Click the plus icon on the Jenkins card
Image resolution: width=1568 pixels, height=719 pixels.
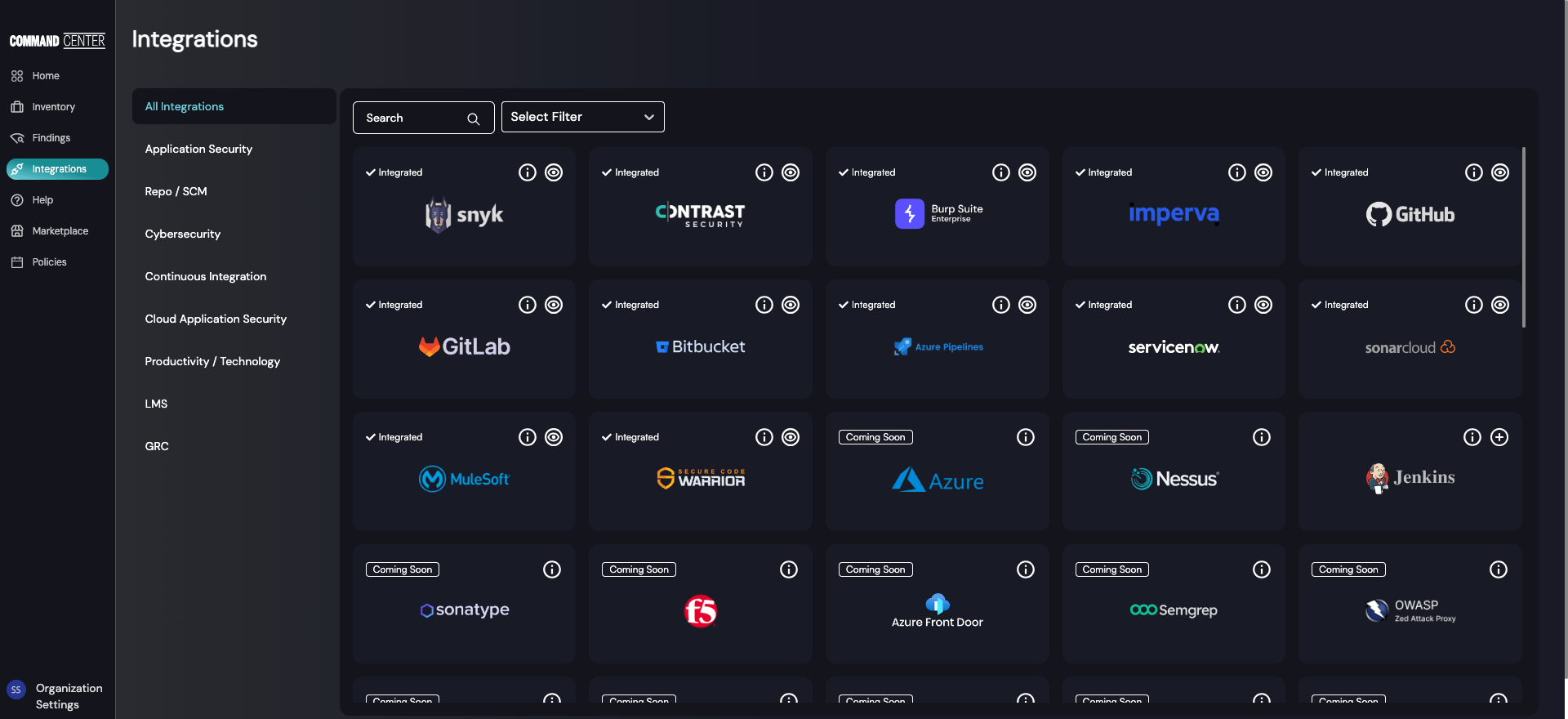[1499, 437]
